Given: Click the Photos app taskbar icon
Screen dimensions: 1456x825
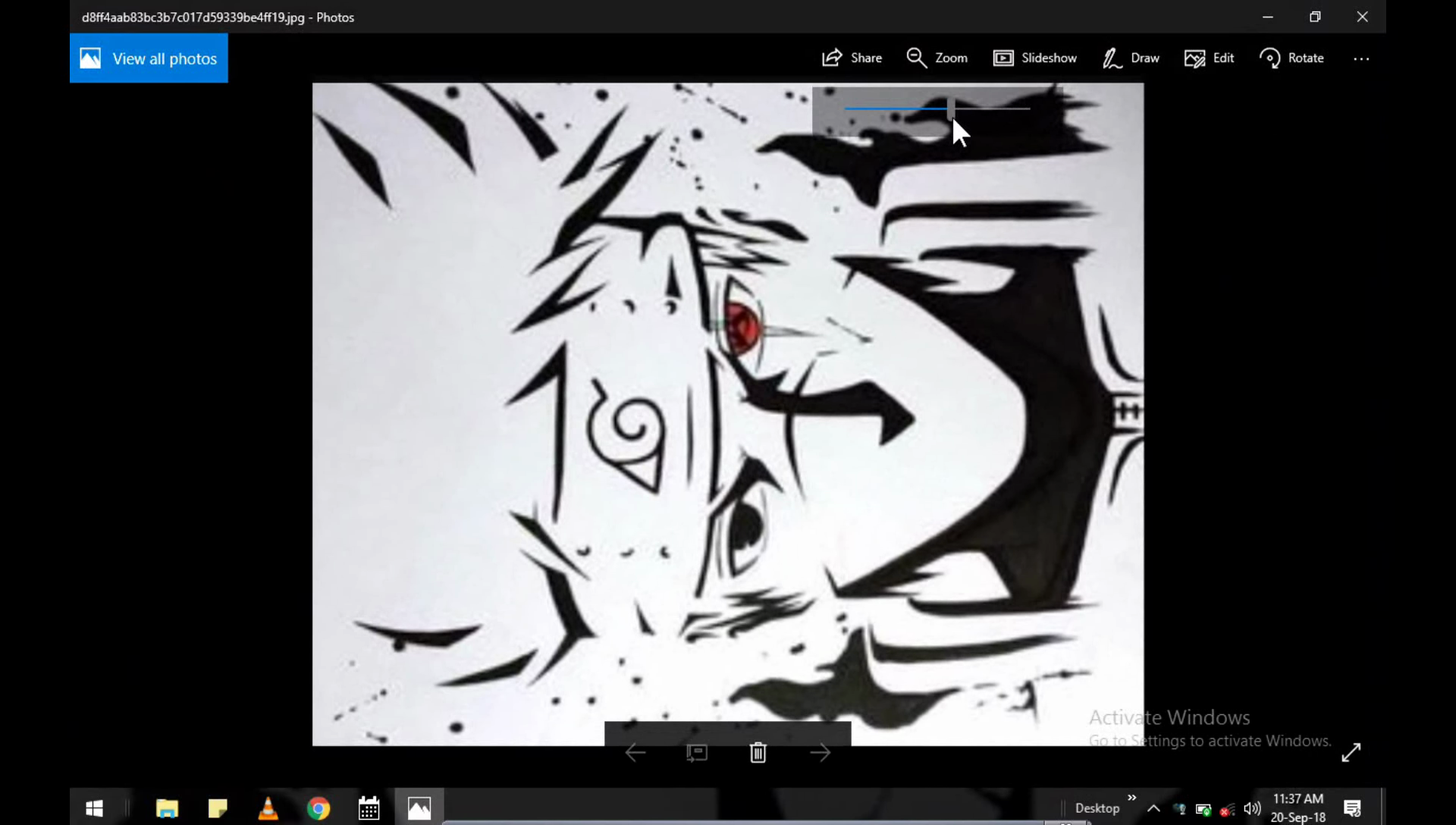Looking at the screenshot, I should pyautogui.click(x=419, y=808).
